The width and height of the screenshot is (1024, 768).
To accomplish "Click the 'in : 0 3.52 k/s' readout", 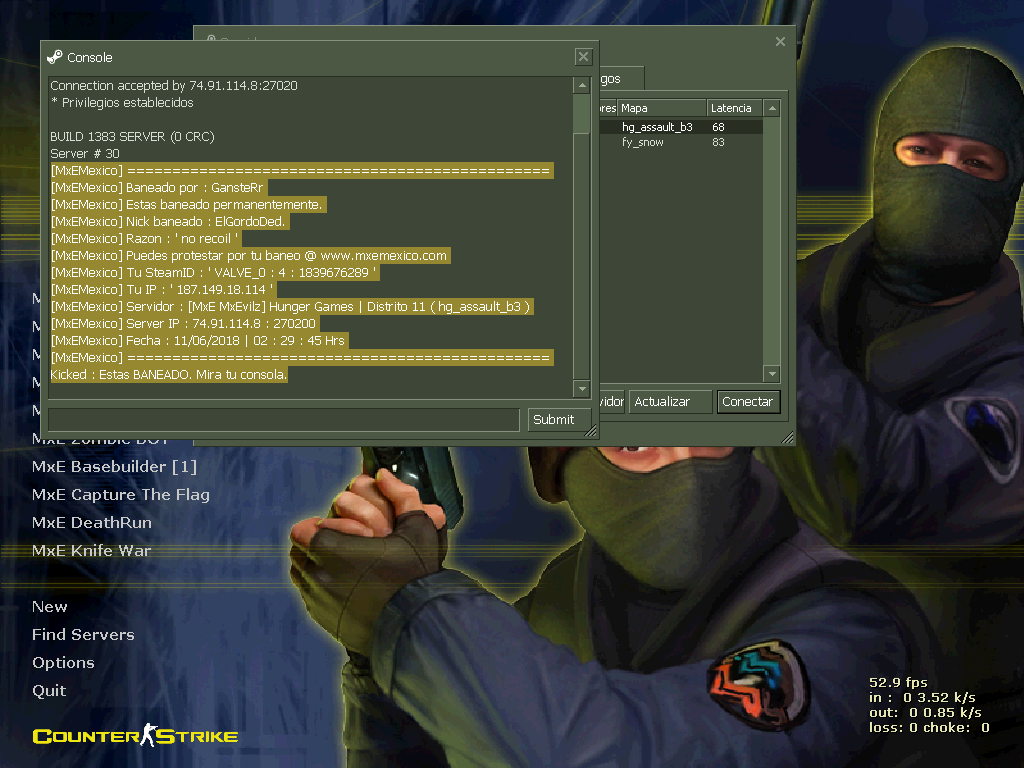I will (x=922, y=697).
